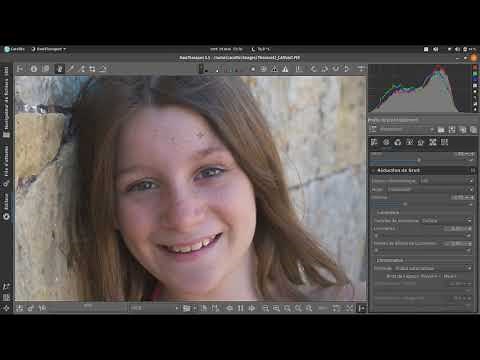Open the processing profile dropdown

(x=407, y=130)
